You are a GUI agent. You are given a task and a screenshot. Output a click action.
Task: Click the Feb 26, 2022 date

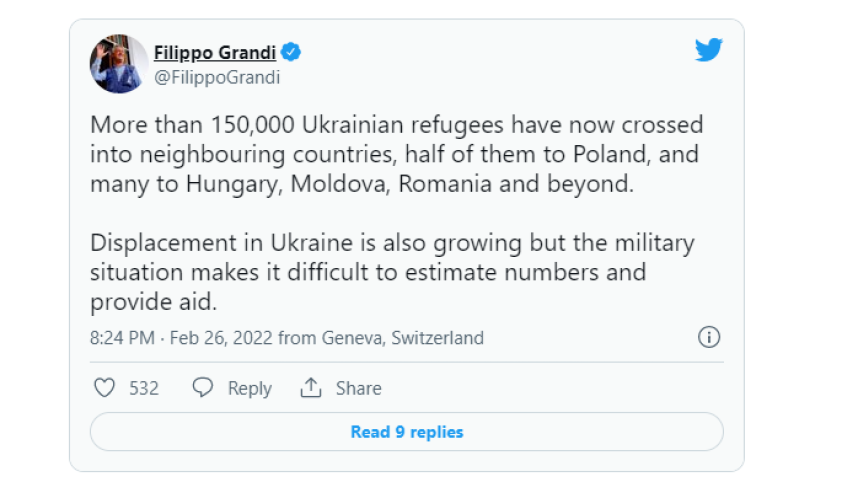pyautogui.click(x=212, y=338)
